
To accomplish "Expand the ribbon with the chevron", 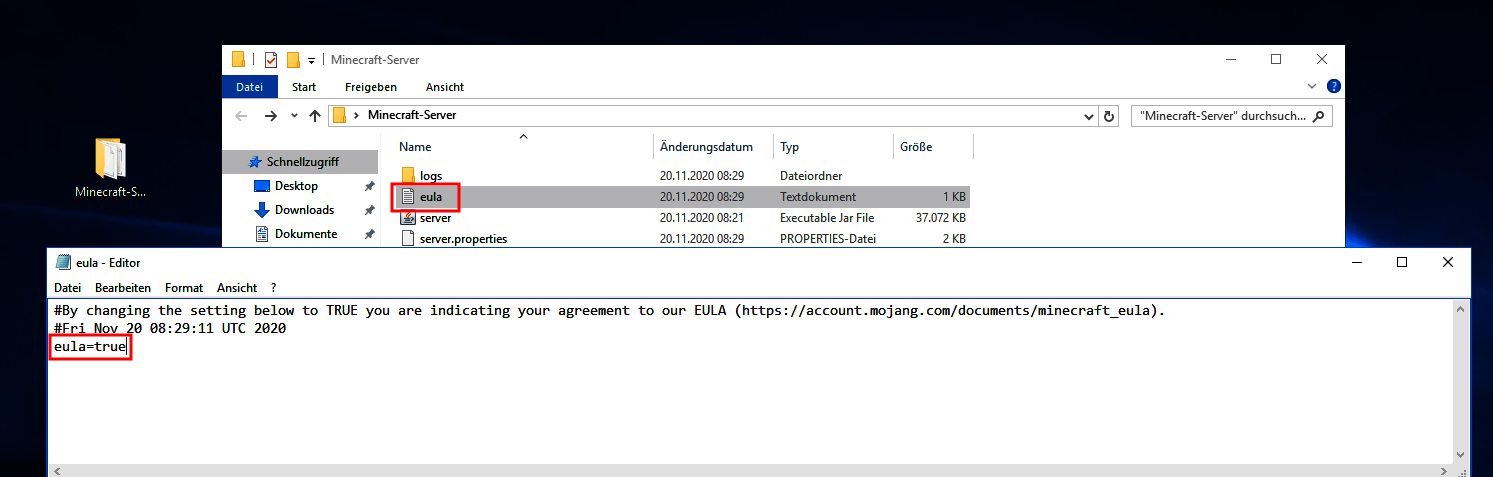I will click(x=1313, y=87).
